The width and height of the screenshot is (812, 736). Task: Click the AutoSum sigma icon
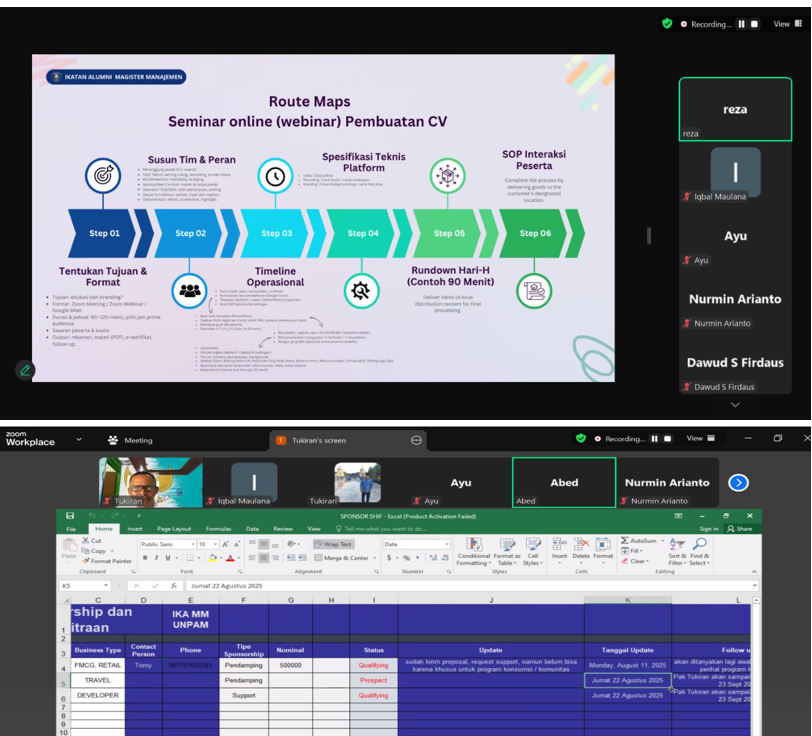click(x=625, y=540)
